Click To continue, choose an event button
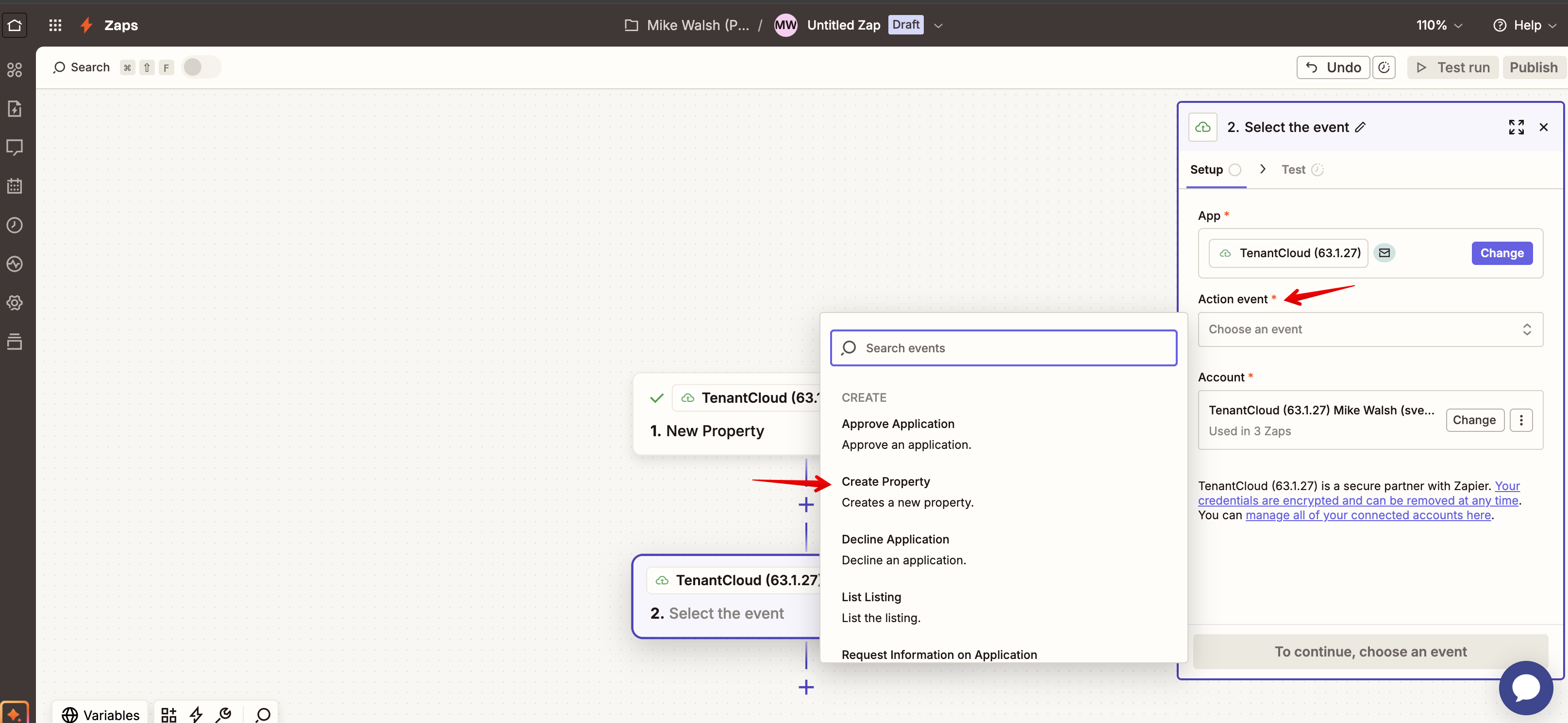 [1370, 652]
